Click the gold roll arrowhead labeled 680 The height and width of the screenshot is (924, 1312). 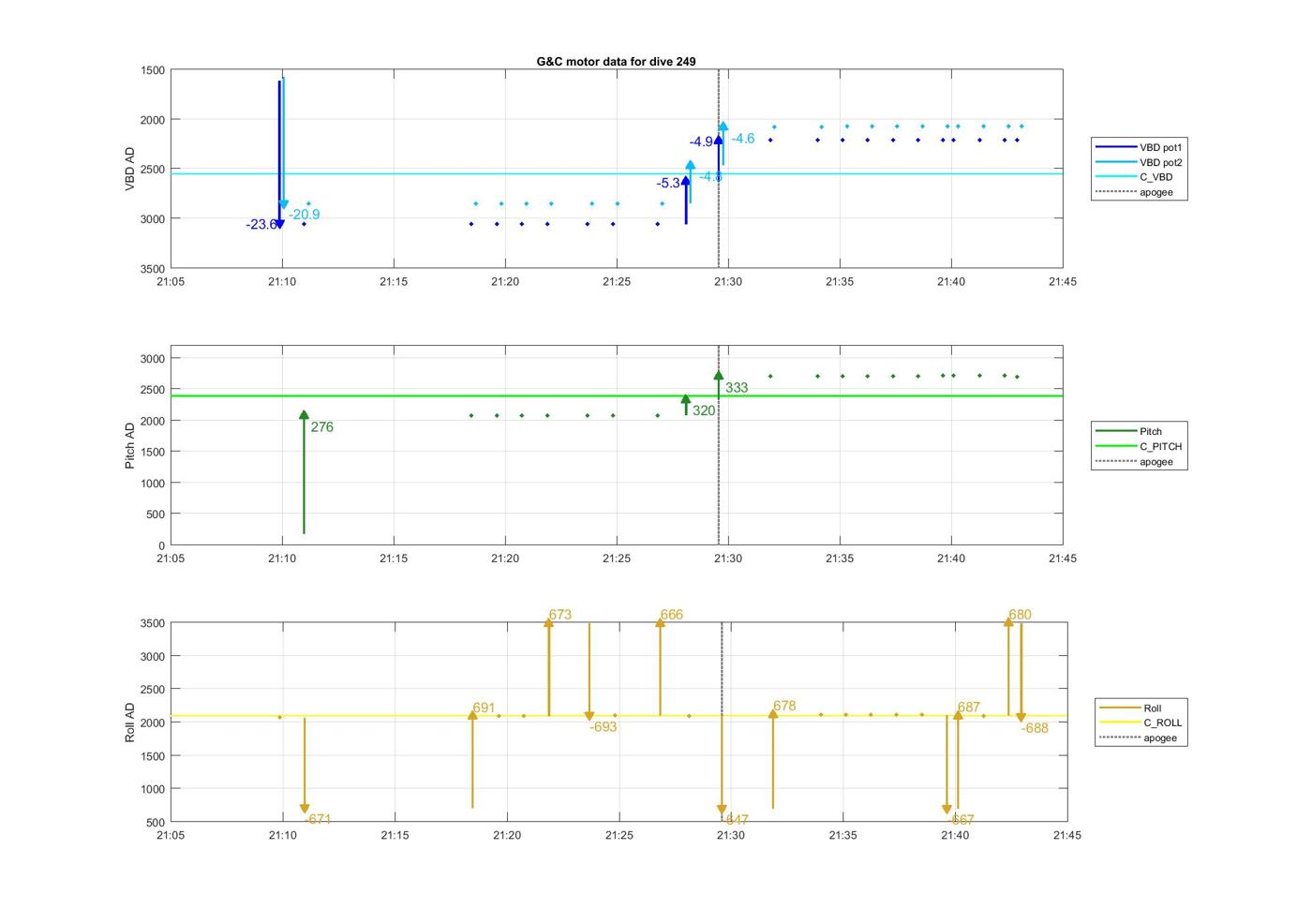tap(1009, 622)
